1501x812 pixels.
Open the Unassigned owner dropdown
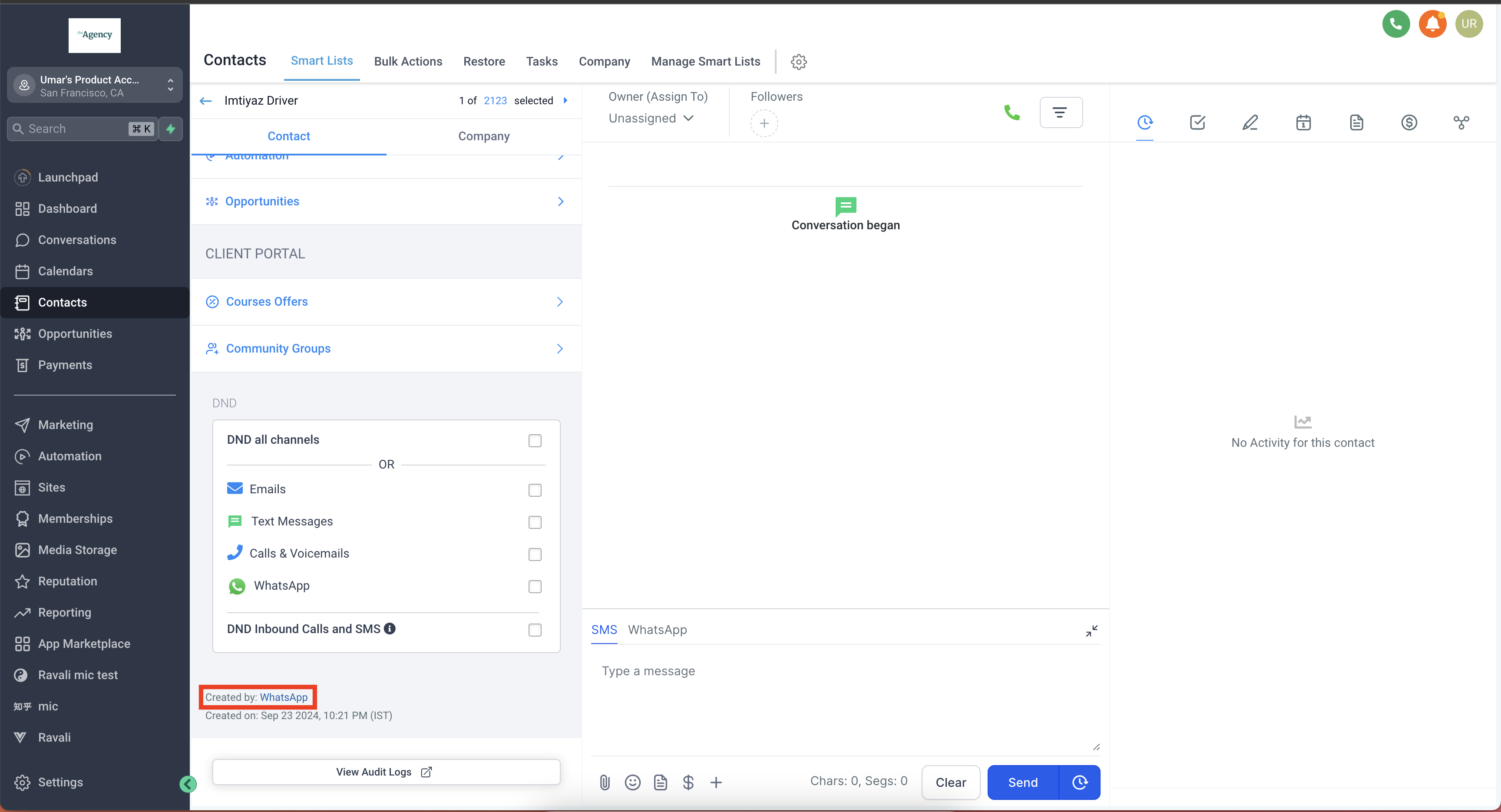point(651,118)
